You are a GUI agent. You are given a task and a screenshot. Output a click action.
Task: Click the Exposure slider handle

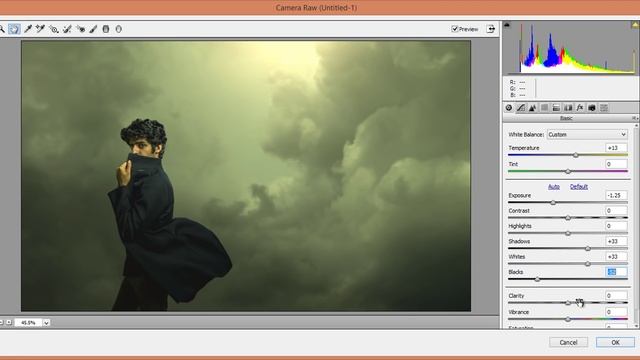pos(553,202)
